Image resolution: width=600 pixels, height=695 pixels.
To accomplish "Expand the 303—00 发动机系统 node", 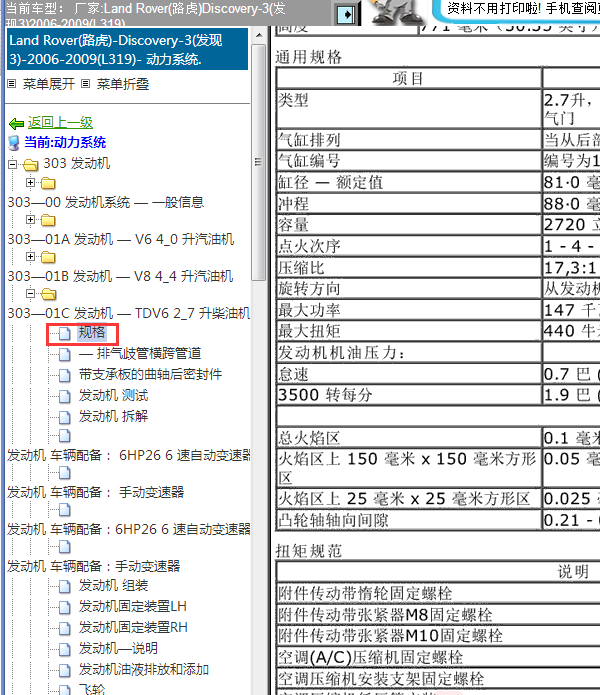I will (x=30, y=182).
